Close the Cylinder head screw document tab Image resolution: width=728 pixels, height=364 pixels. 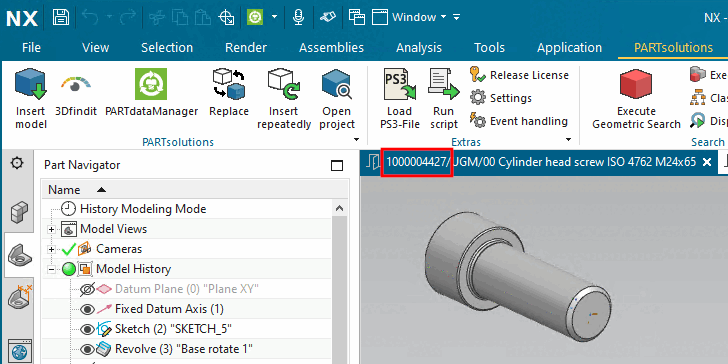[707, 162]
